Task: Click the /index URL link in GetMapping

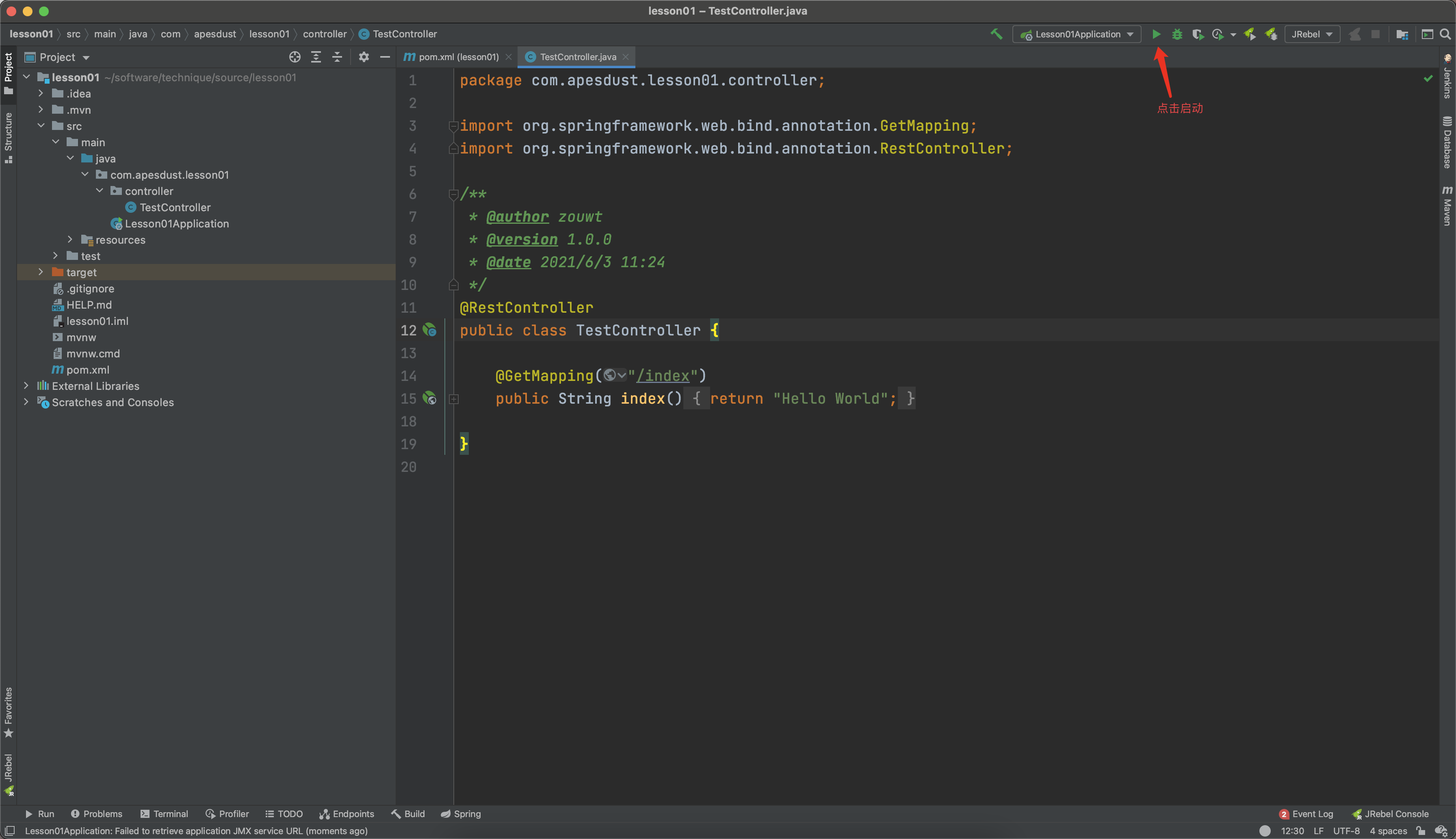Action: pos(663,376)
